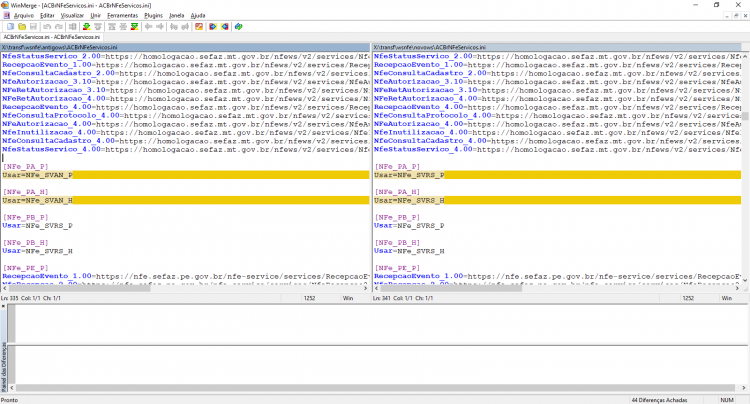Click the Open folder toolbar icon

tap(22, 26)
